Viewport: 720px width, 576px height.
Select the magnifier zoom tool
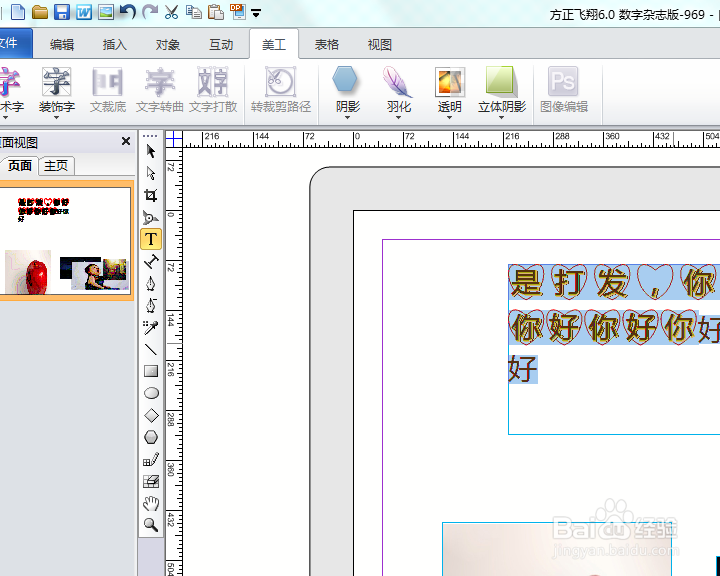pos(151,525)
